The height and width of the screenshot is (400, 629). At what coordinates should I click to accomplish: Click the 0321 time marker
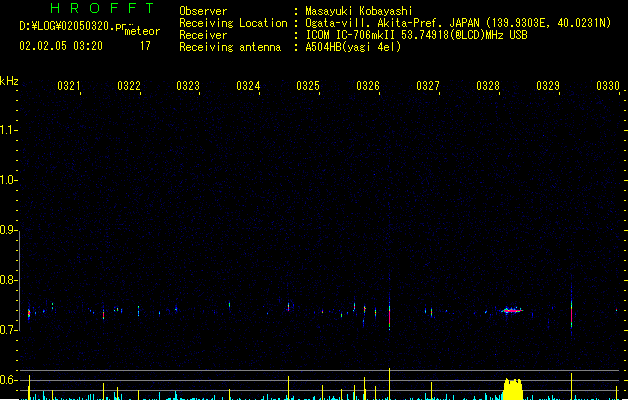69,86
